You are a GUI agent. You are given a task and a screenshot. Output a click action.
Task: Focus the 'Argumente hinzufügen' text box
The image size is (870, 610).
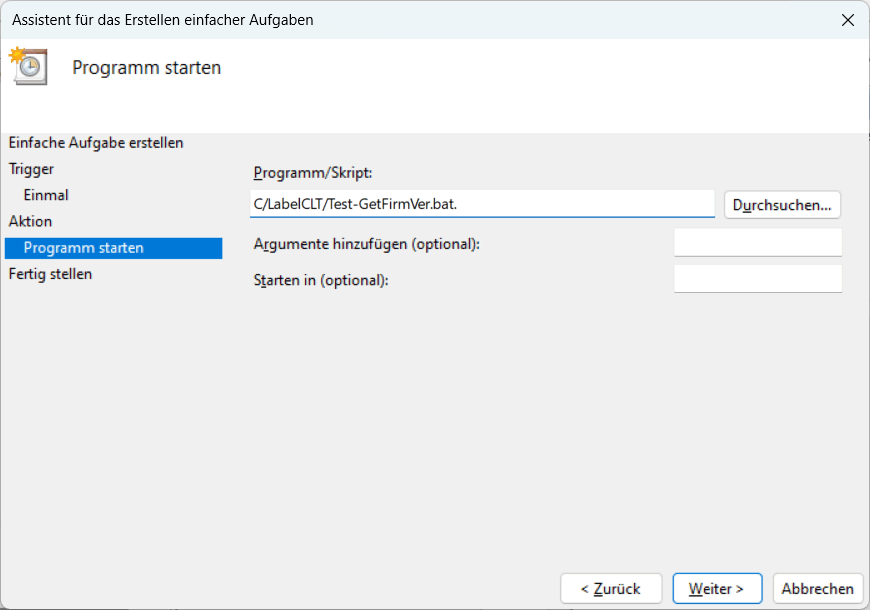[757, 243]
